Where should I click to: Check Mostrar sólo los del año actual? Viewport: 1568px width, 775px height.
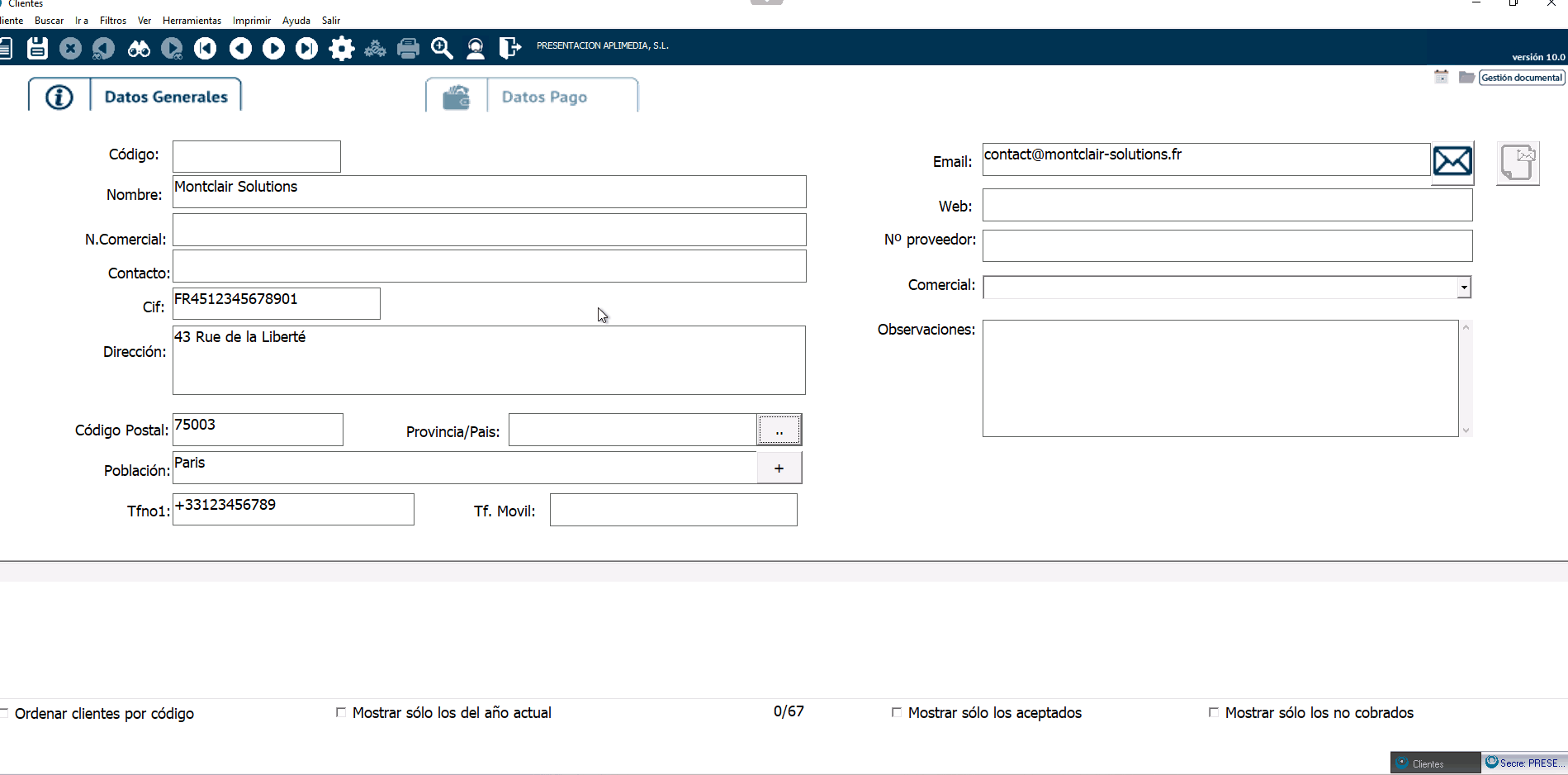tap(341, 712)
